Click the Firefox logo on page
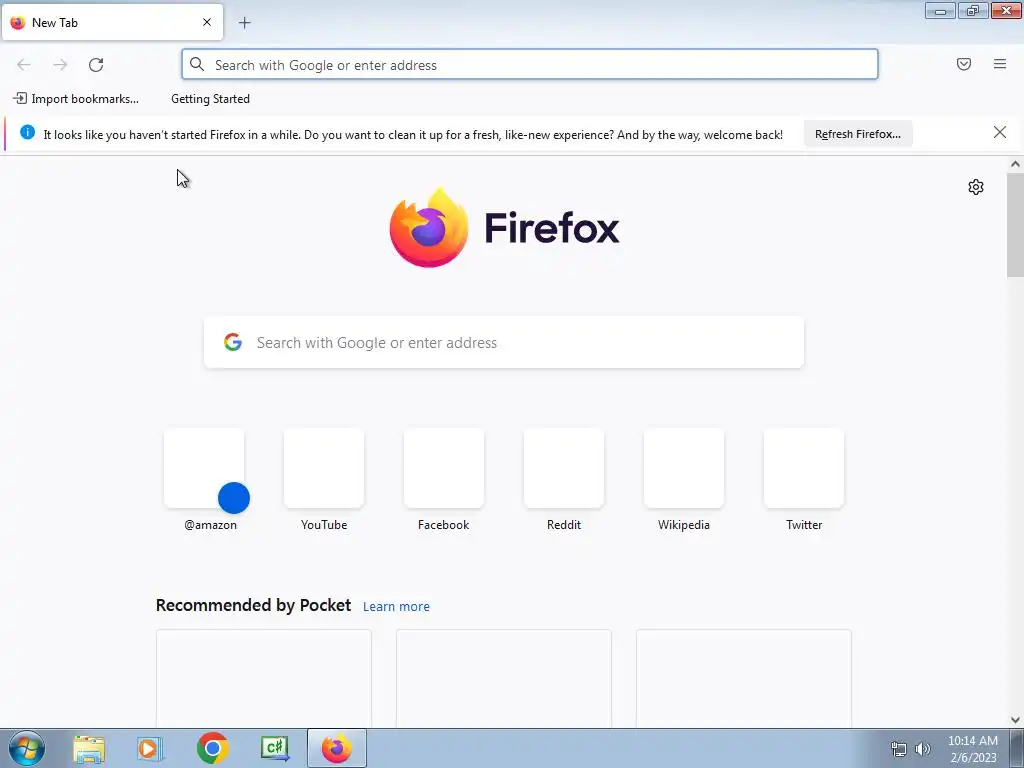 pos(504,227)
